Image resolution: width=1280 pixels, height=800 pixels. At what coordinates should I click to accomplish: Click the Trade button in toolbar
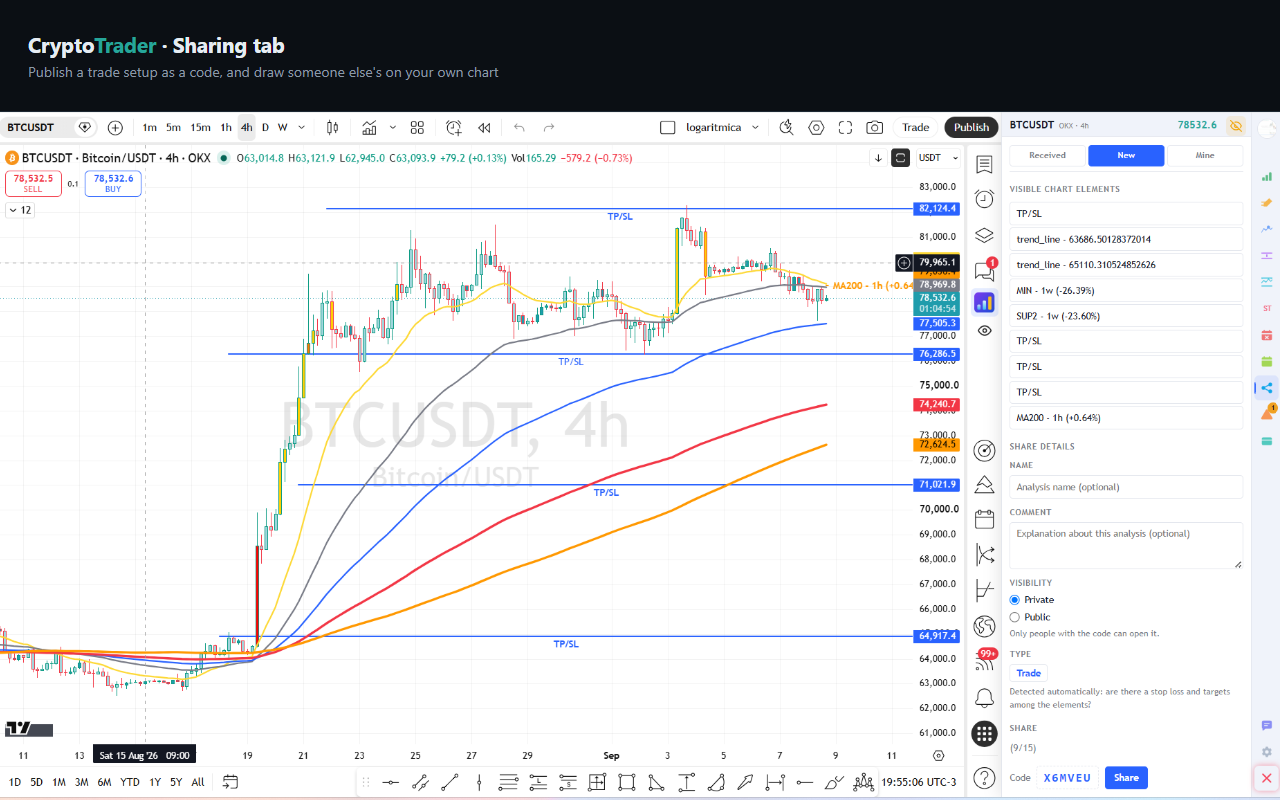coord(915,127)
